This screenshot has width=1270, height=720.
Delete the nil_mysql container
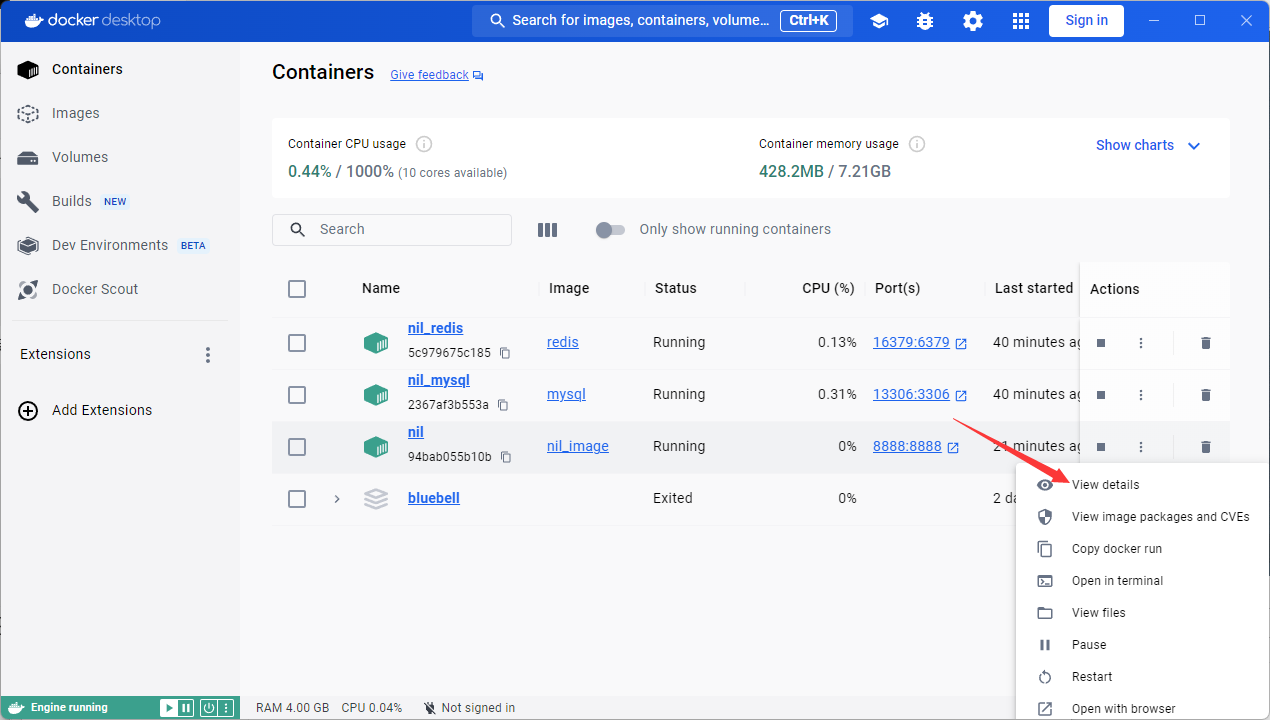pyautogui.click(x=1205, y=395)
